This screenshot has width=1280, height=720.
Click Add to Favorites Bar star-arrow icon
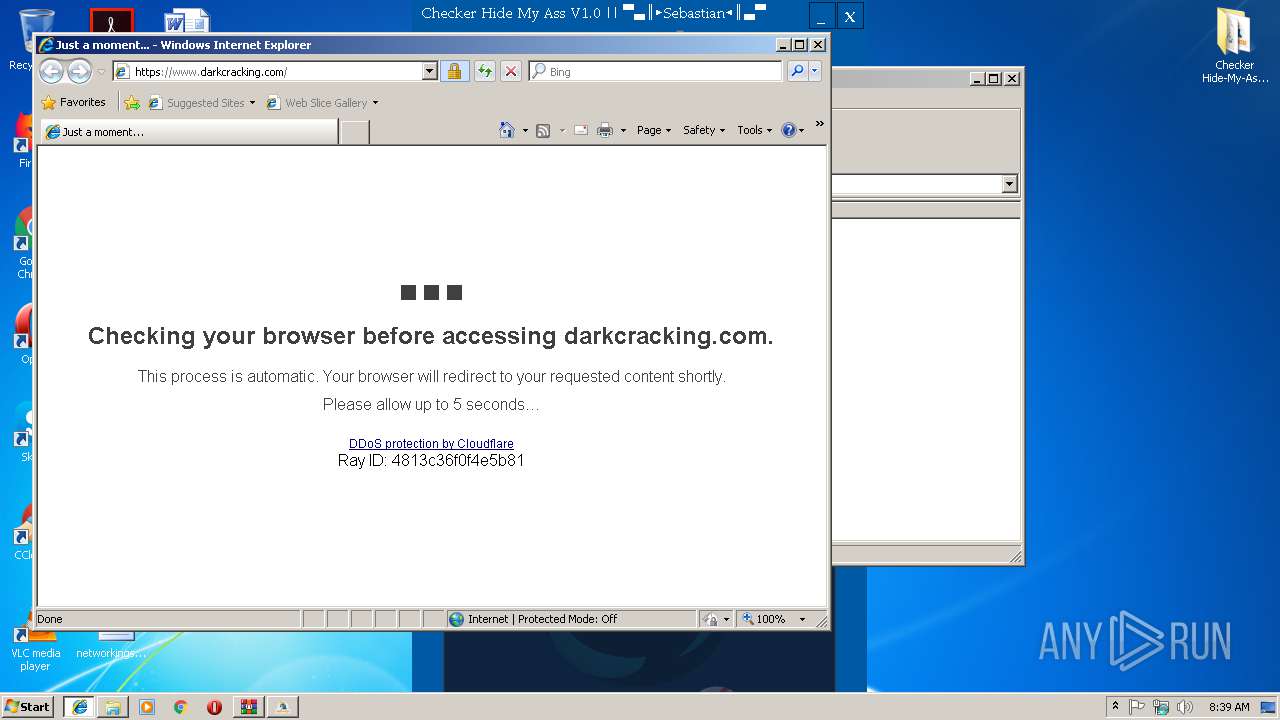pyautogui.click(x=132, y=102)
